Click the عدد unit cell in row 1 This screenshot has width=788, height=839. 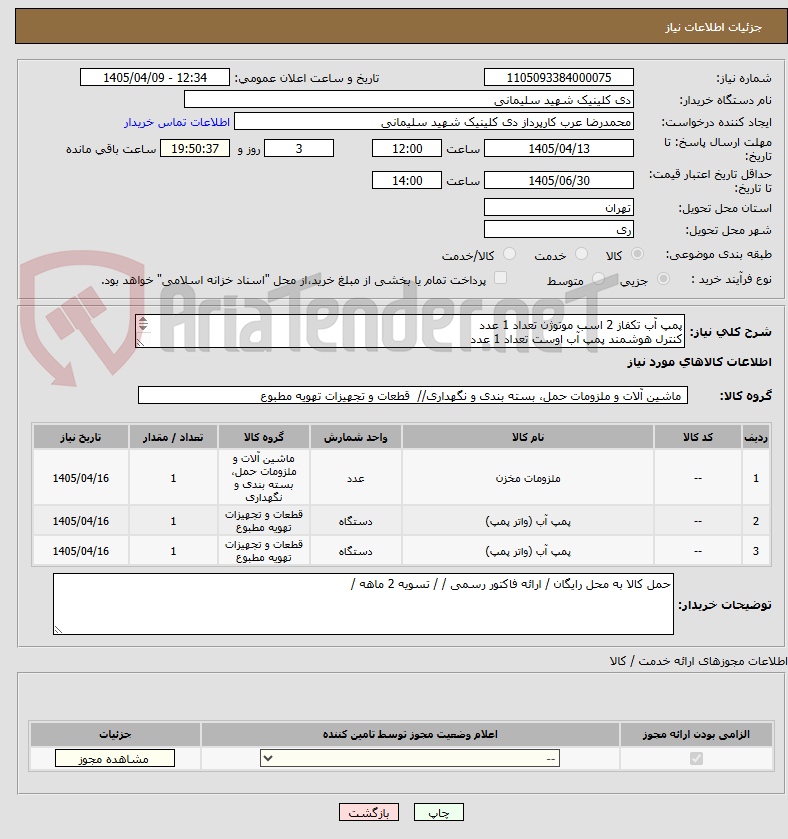355,478
